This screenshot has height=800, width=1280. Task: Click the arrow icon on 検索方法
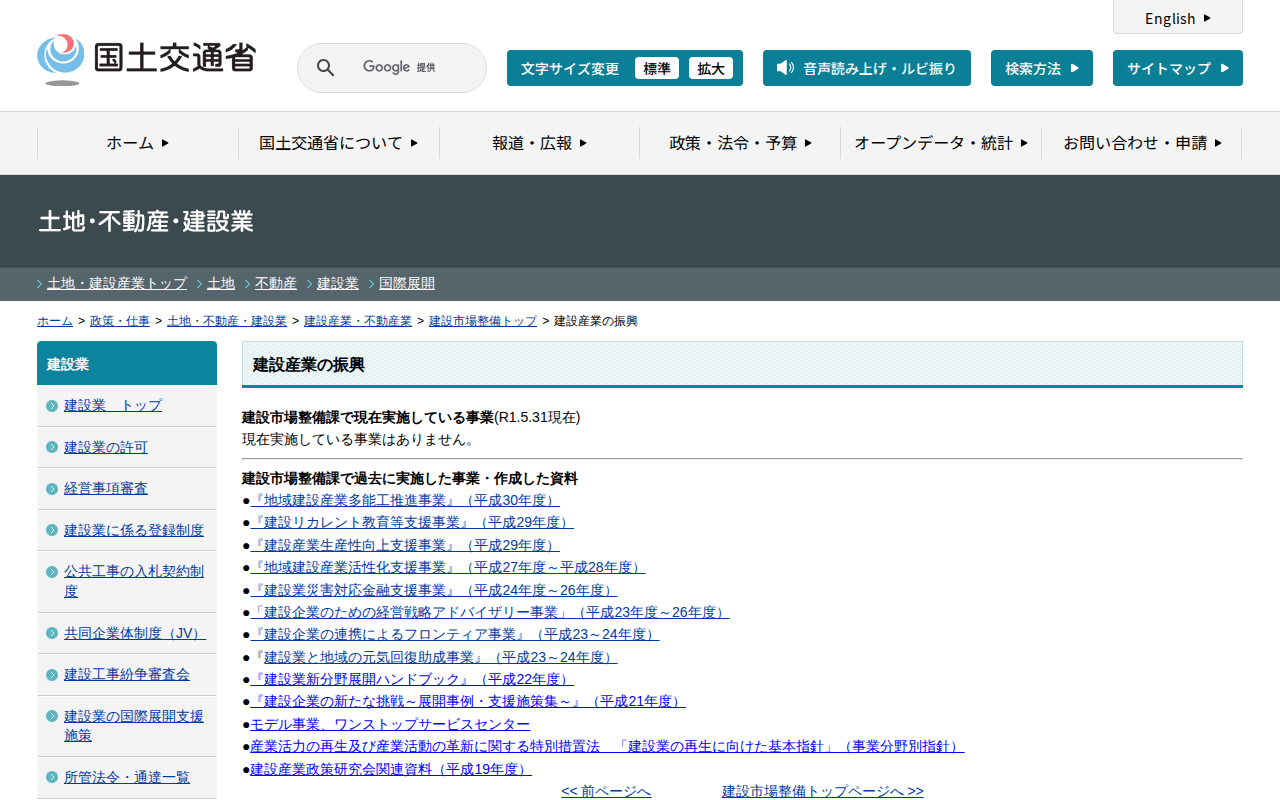point(1074,68)
